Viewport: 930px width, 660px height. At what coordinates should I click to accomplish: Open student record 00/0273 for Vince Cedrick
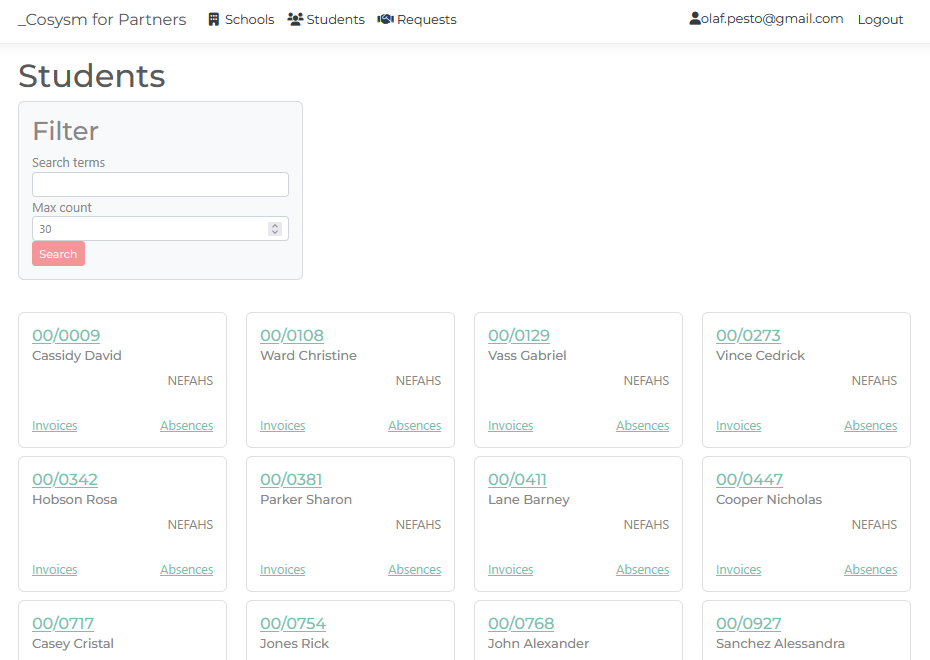(x=747, y=335)
